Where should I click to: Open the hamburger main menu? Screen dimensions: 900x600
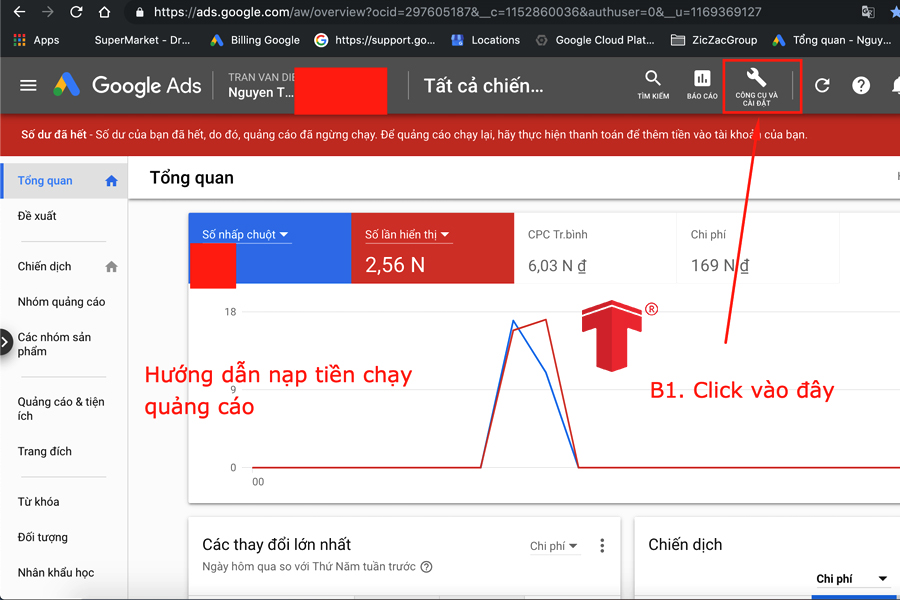click(28, 86)
